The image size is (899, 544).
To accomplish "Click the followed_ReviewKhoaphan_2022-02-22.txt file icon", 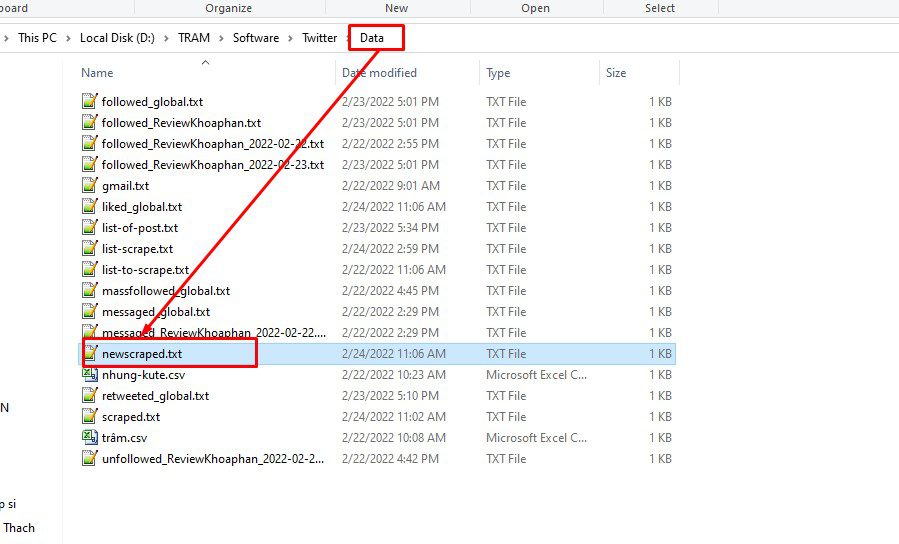I will (89, 143).
